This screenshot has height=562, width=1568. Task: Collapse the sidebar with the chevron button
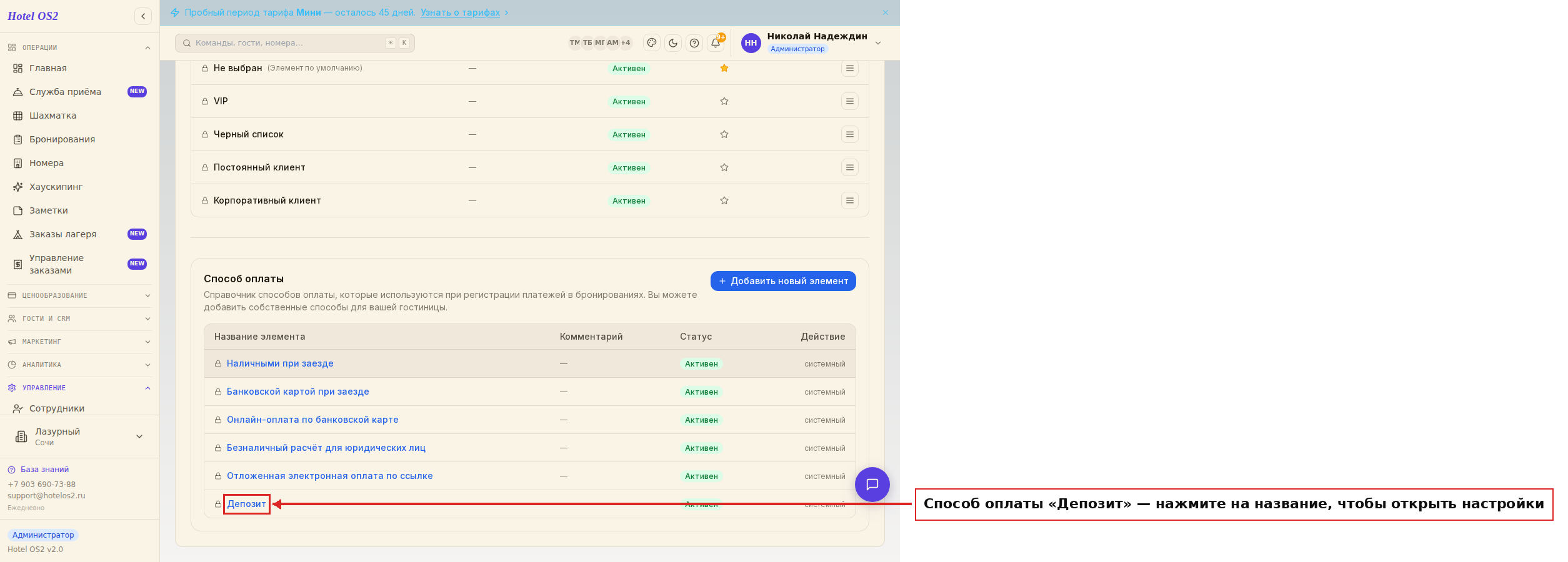143,16
